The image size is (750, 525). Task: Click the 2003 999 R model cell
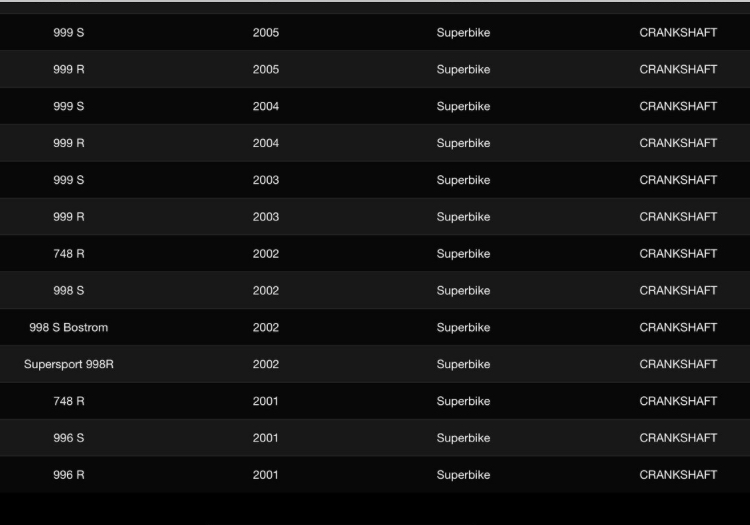pyautogui.click(x=68, y=217)
